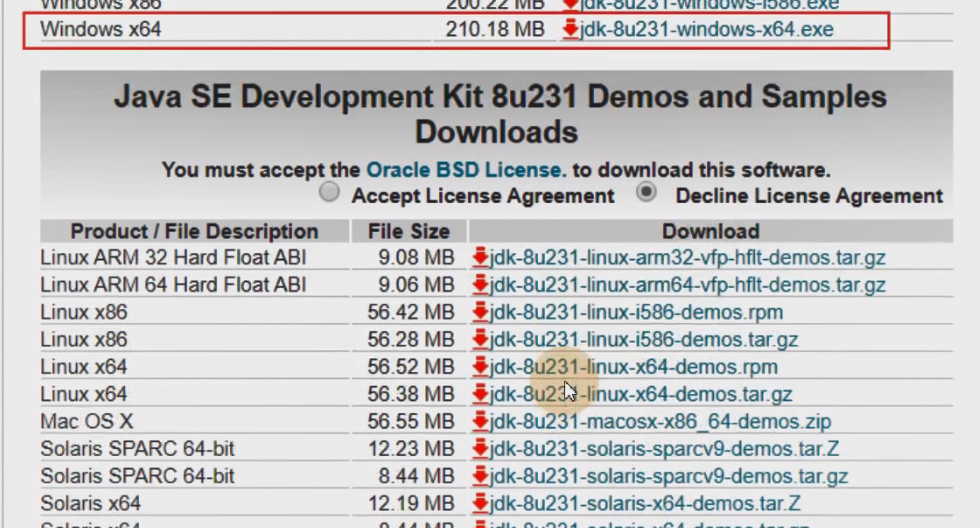The width and height of the screenshot is (980, 528).
Task: Click download arrow icon for linux-i586-demos.tar.gz
Action: [480, 339]
